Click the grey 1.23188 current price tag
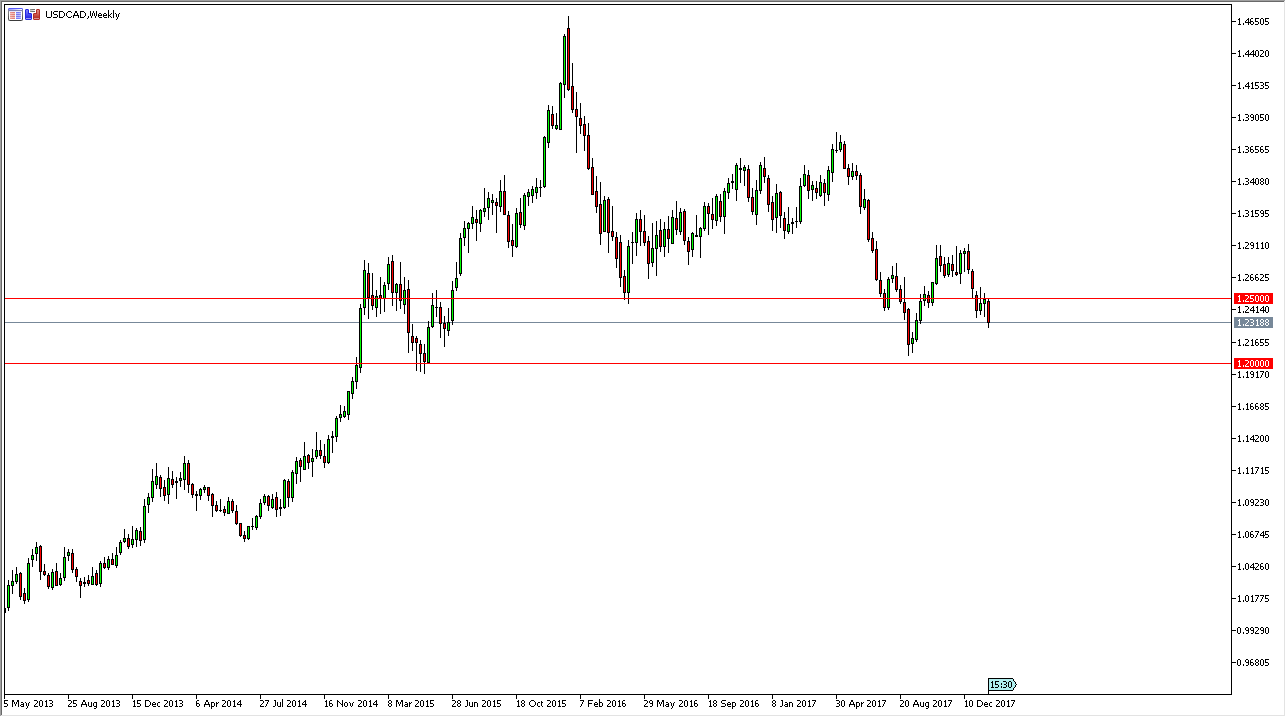The width and height of the screenshot is (1286, 717). click(1253, 322)
